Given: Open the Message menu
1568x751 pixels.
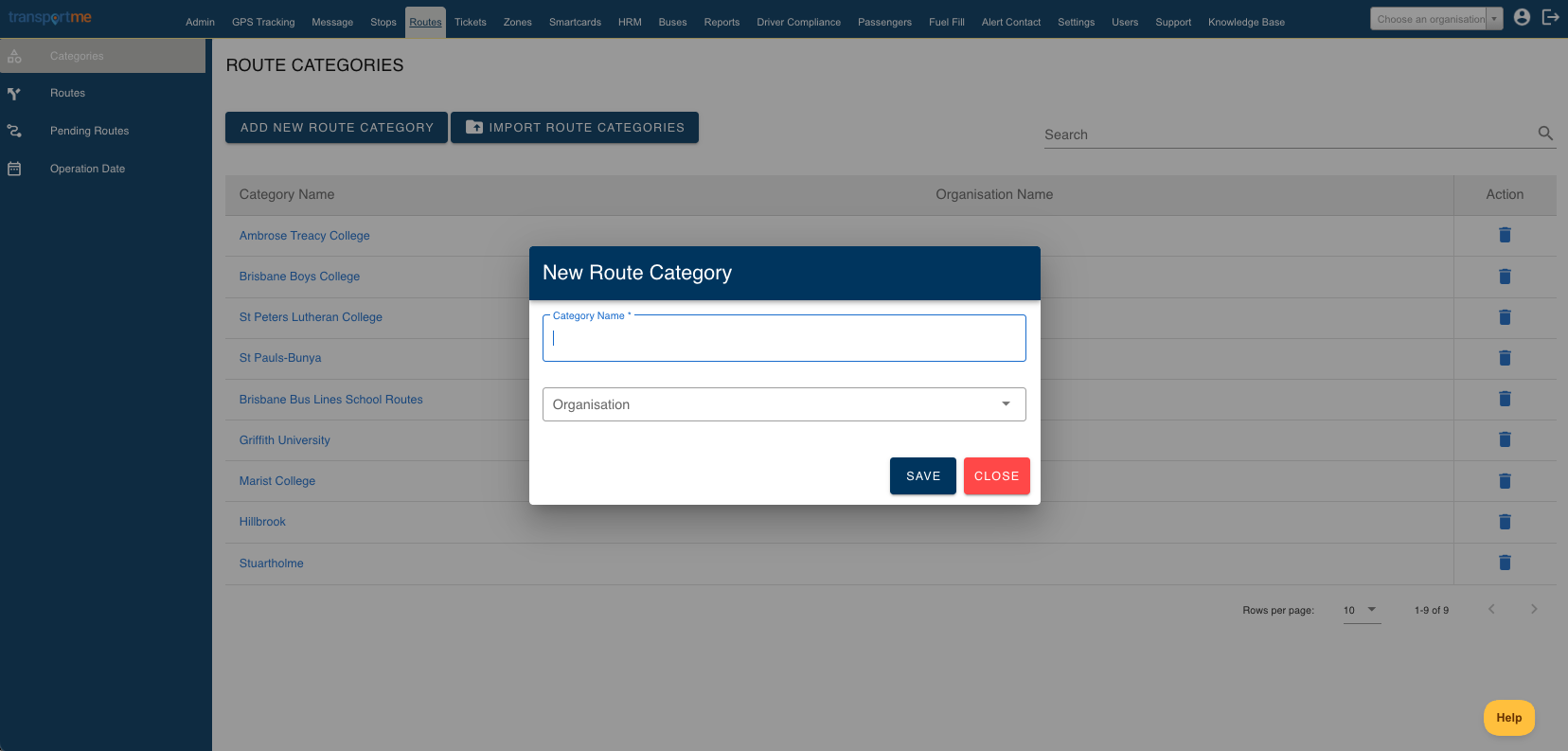Looking at the screenshot, I should click(332, 22).
